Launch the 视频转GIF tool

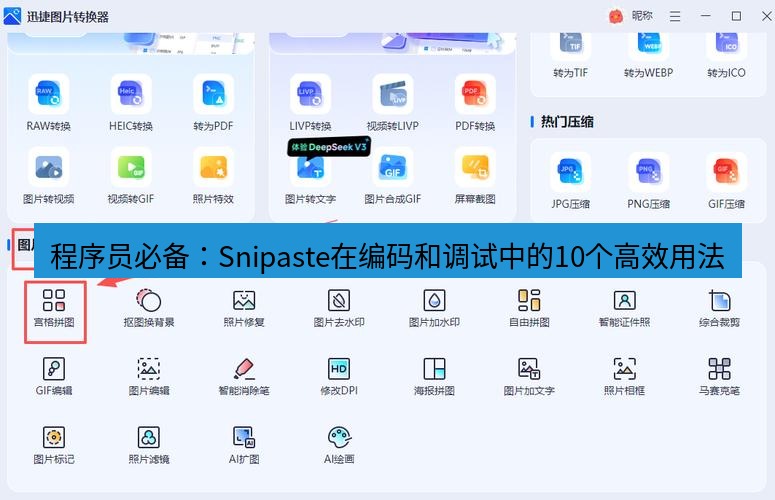click(131, 176)
